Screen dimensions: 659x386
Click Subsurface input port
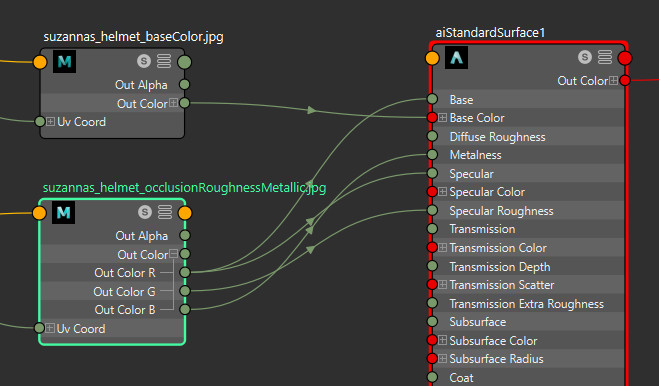[432, 322]
